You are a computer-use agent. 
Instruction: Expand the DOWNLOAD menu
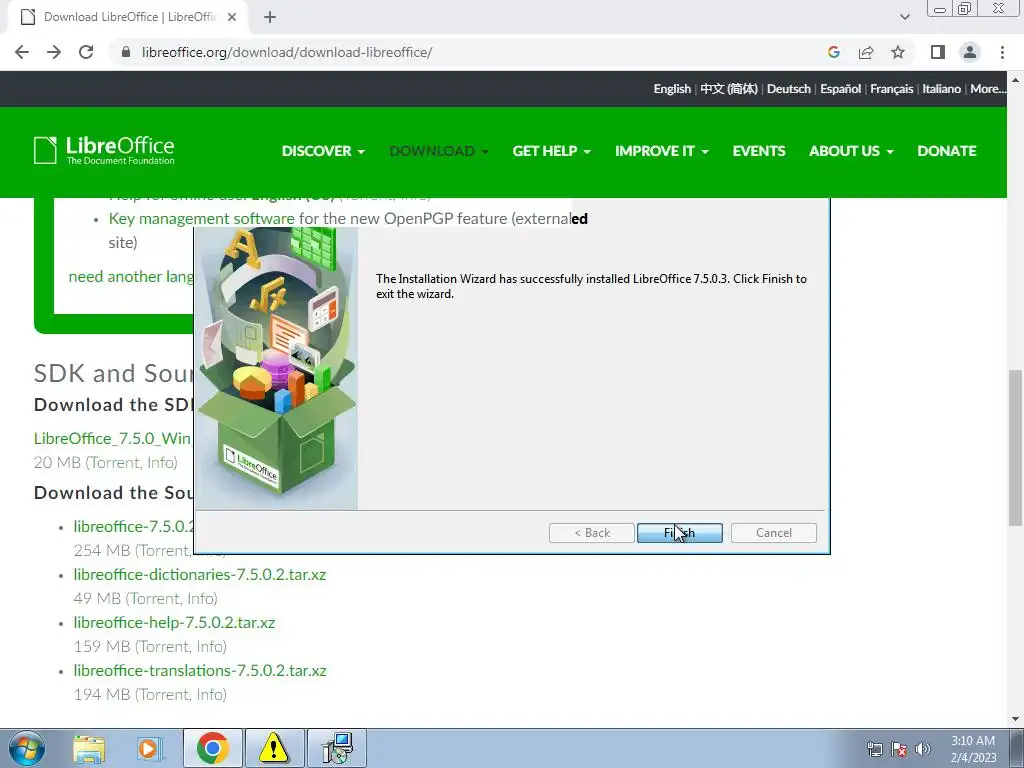pyautogui.click(x=438, y=151)
